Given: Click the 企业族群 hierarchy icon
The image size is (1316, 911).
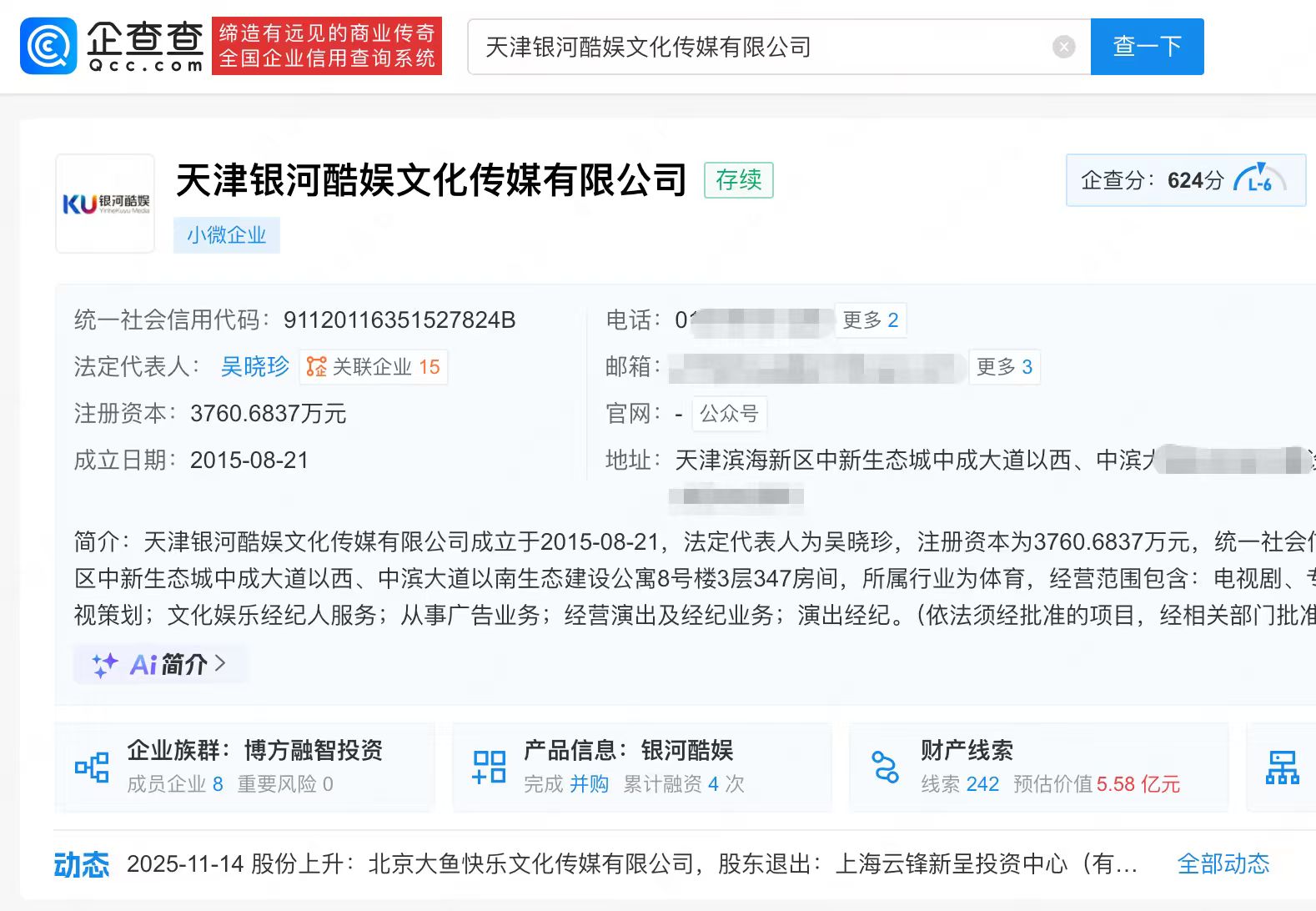Looking at the screenshot, I should 92,767.
